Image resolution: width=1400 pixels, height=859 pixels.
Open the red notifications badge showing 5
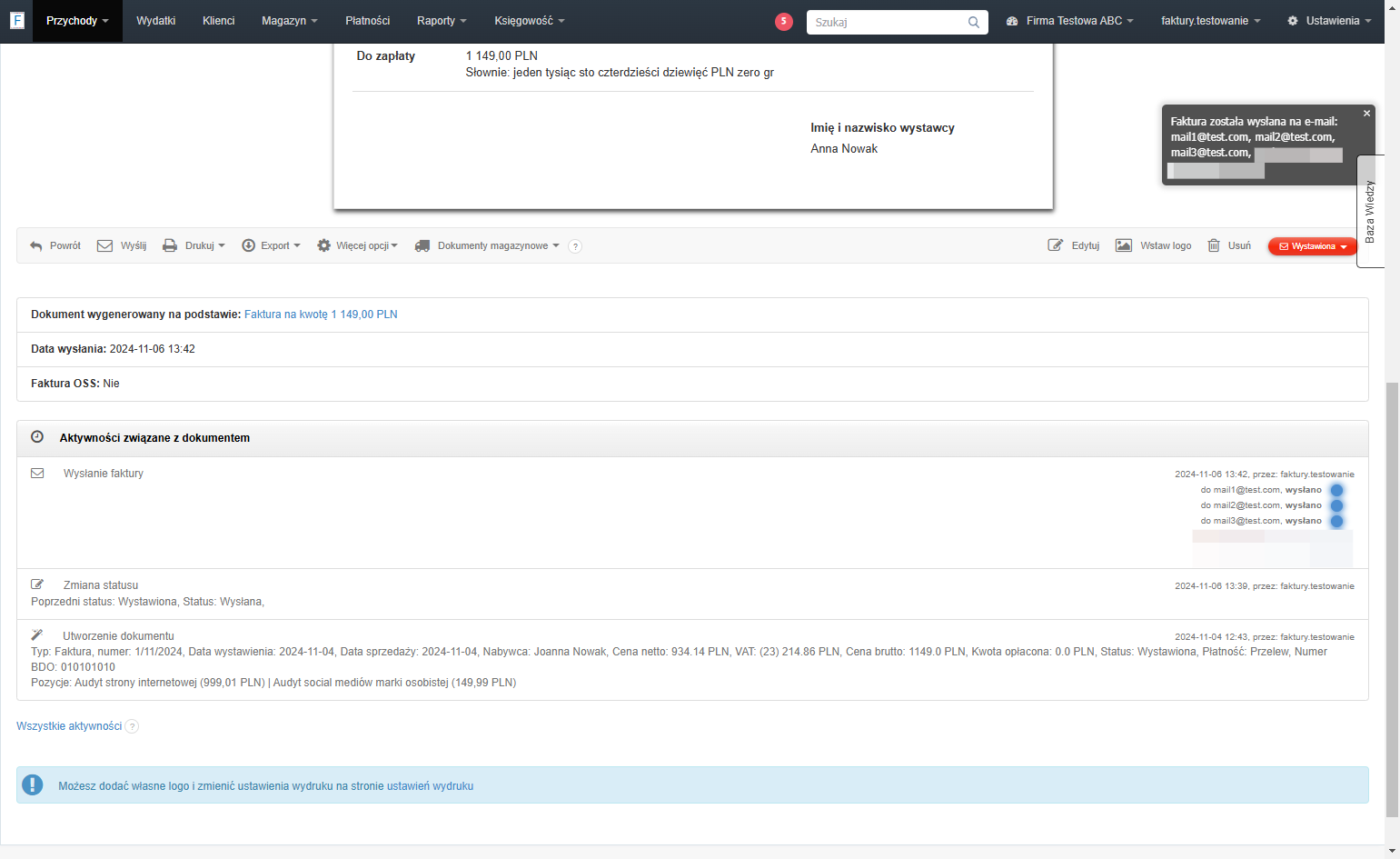[x=784, y=21]
